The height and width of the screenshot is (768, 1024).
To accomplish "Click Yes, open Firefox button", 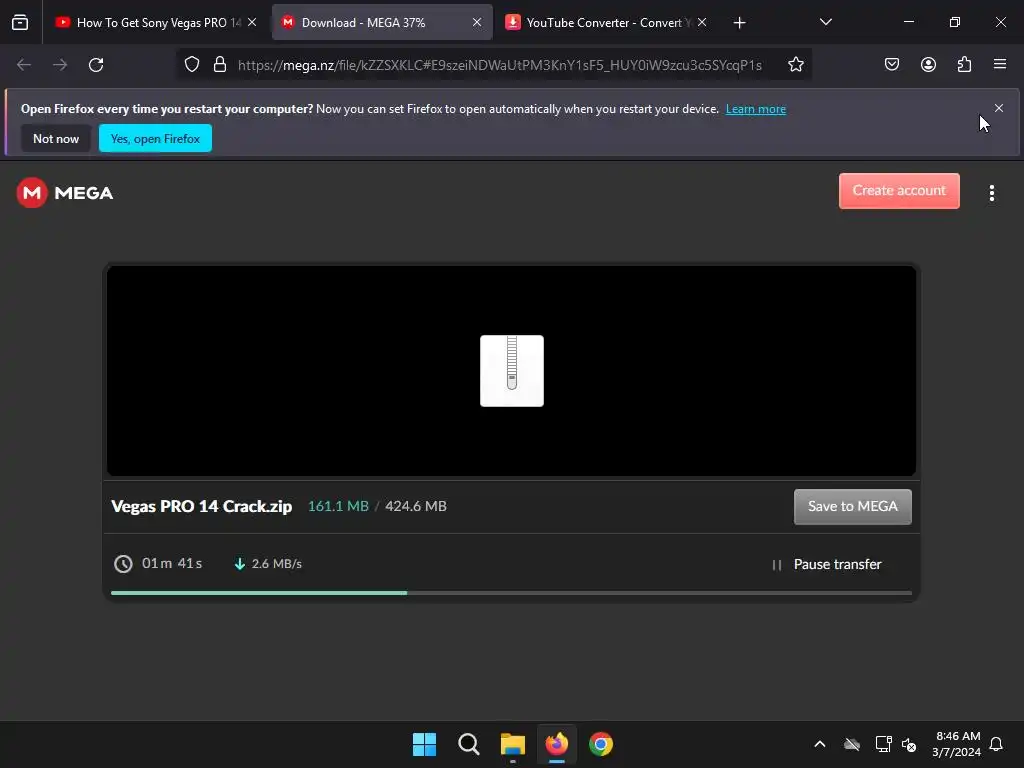I will (155, 138).
